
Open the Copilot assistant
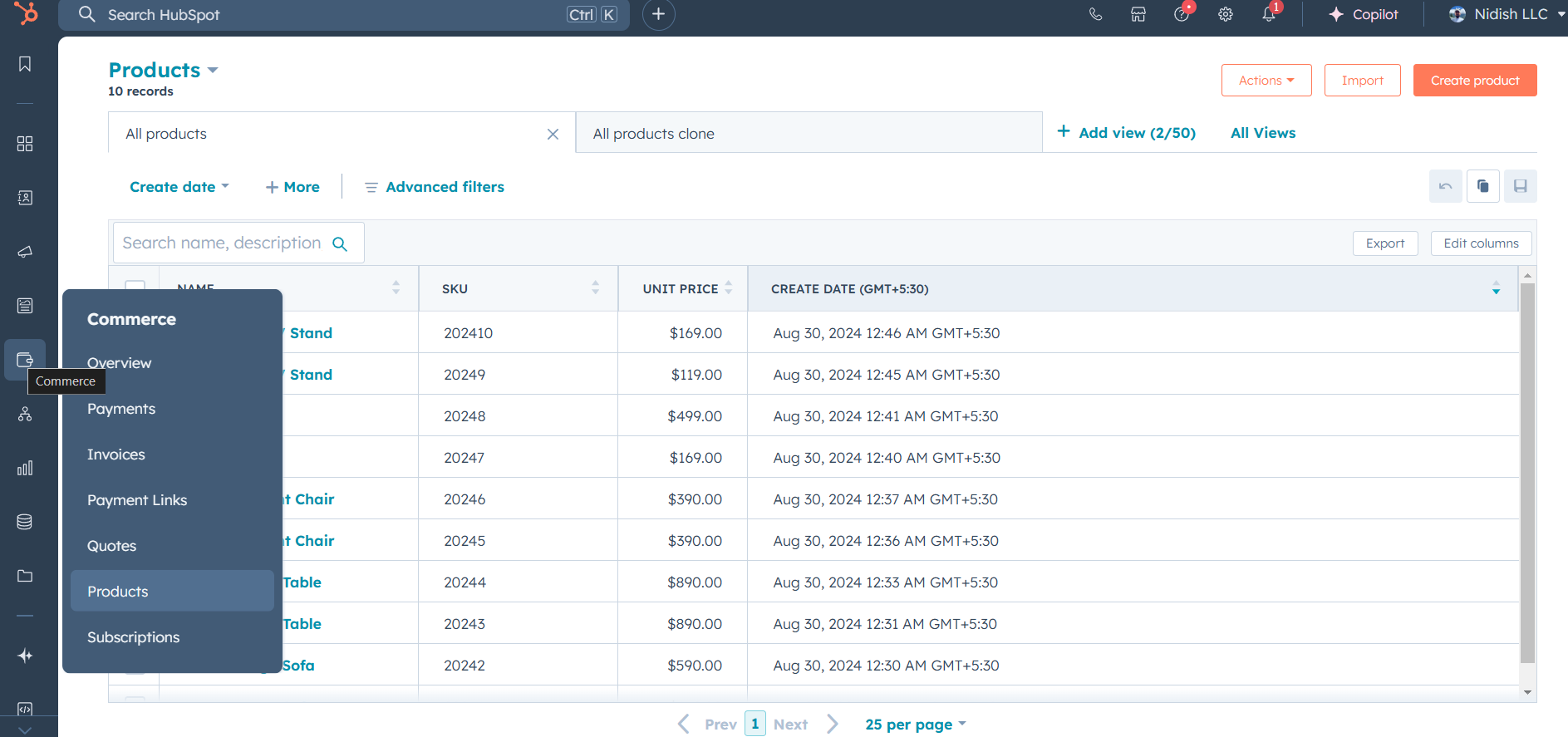(1364, 14)
